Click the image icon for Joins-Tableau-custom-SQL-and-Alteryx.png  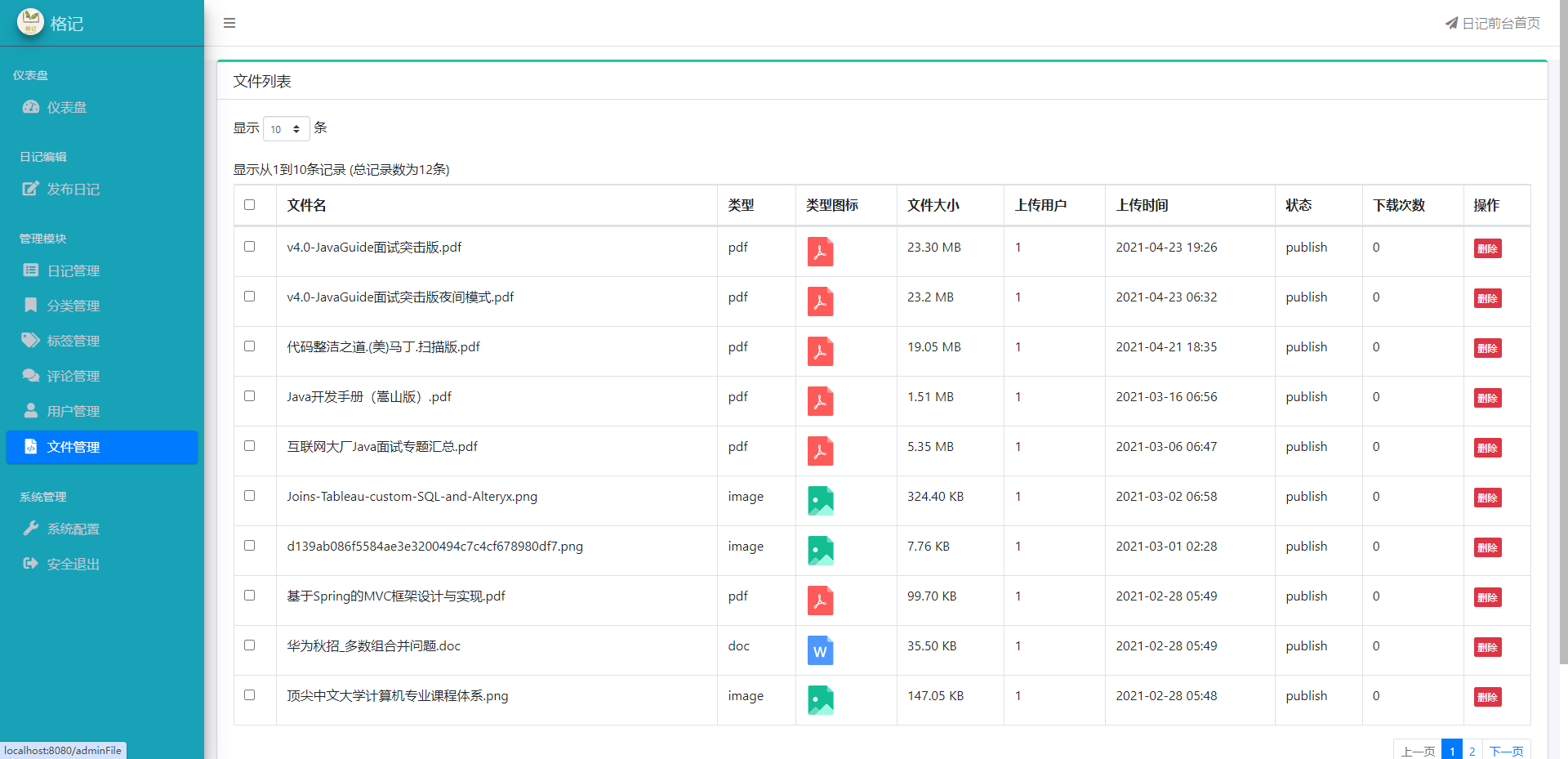coord(820,501)
